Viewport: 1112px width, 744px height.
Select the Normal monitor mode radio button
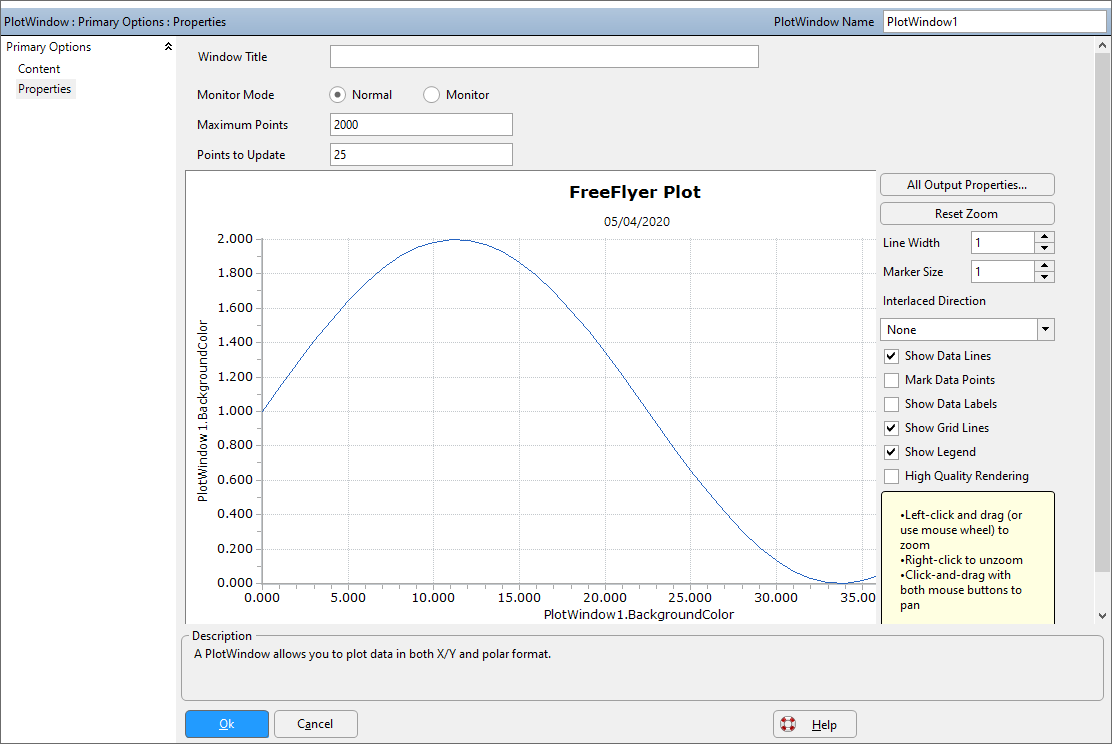(338, 95)
